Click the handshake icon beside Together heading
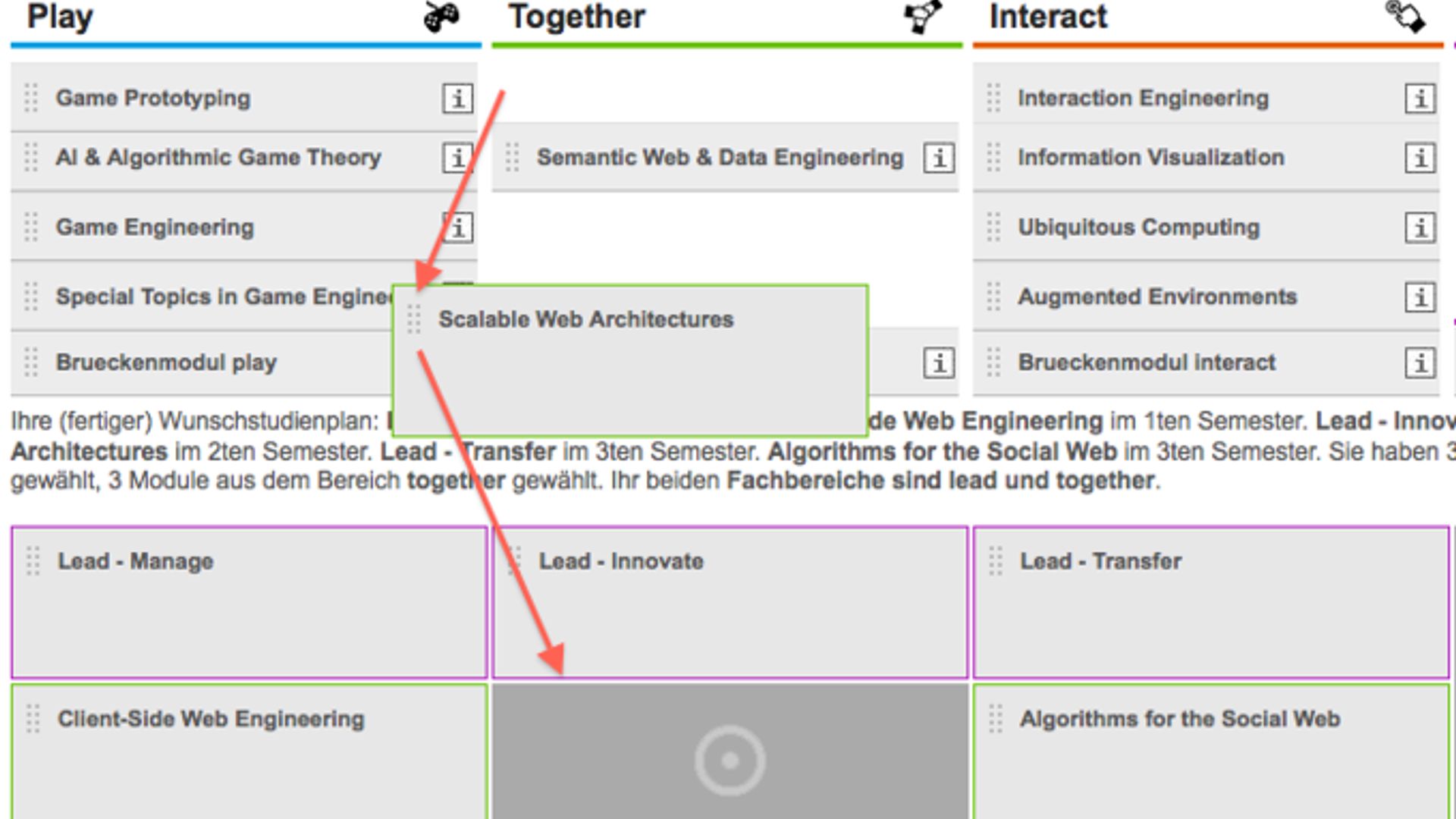Image resolution: width=1456 pixels, height=819 pixels. pyautogui.click(x=923, y=17)
